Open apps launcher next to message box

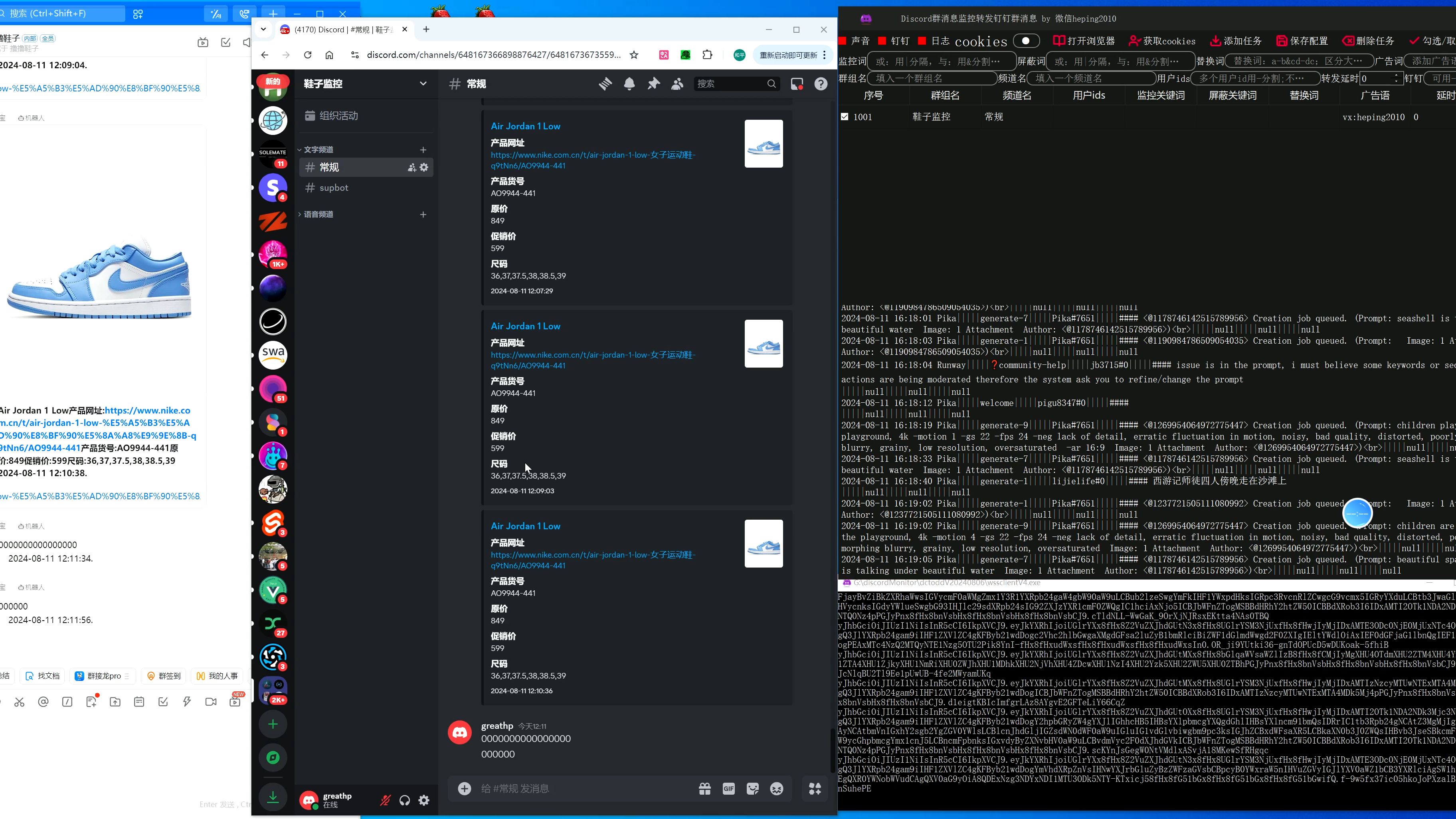pos(815,789)
